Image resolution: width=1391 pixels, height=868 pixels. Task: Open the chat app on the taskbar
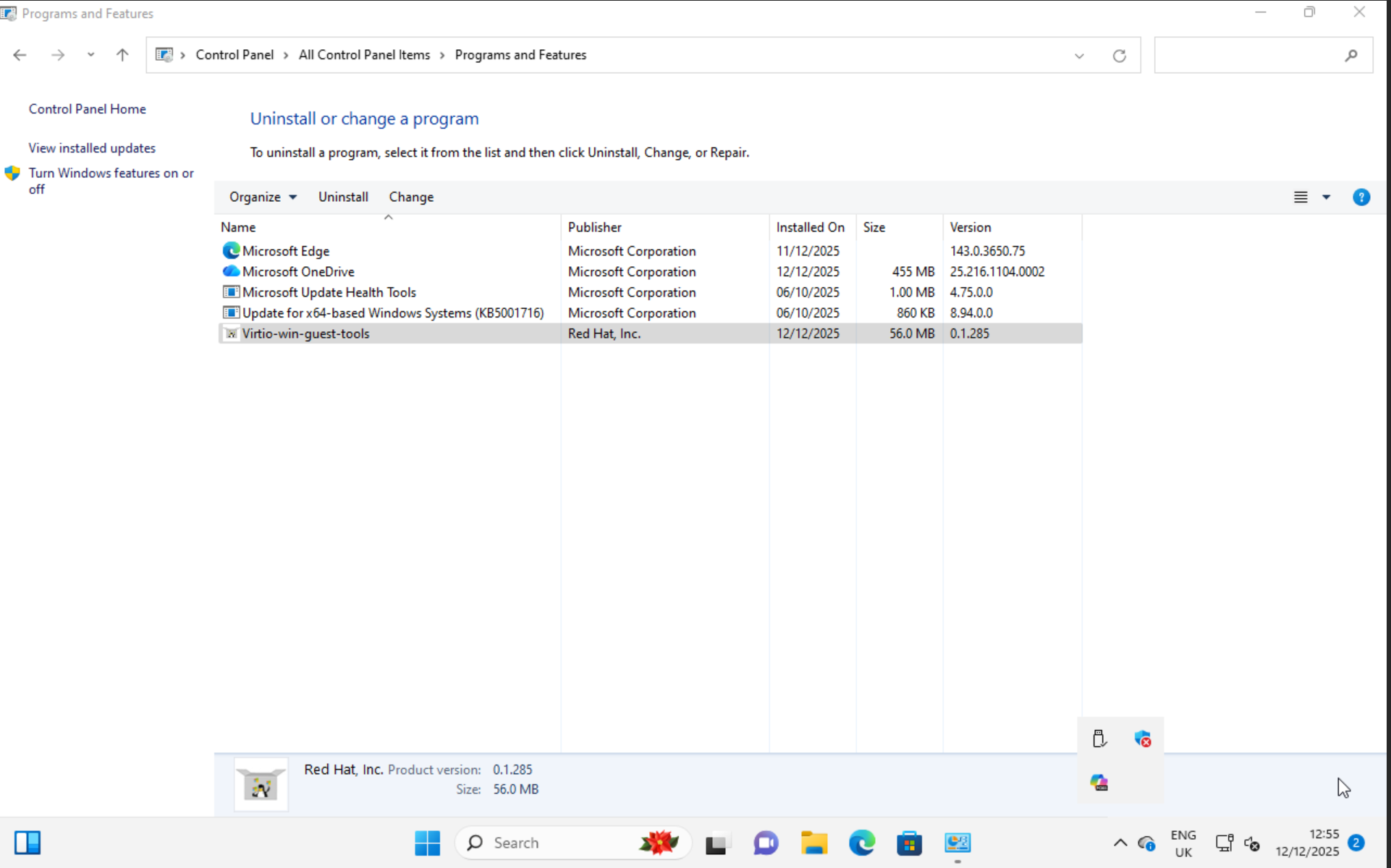(x=766, y=843)
